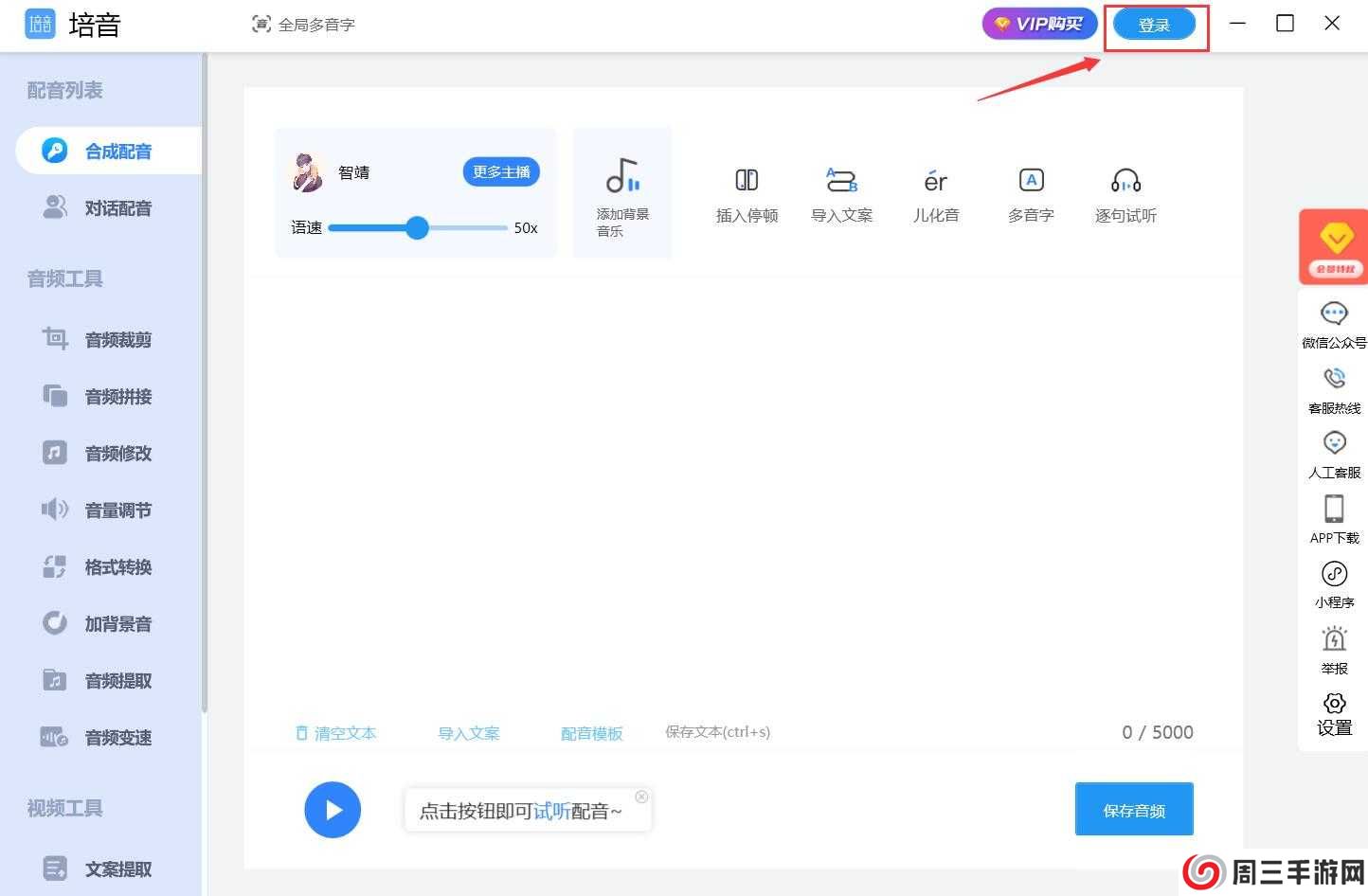Click the APP download (APP下载) phone icon
Viewport: 1368px width, 896px height.
(1334, 510)
